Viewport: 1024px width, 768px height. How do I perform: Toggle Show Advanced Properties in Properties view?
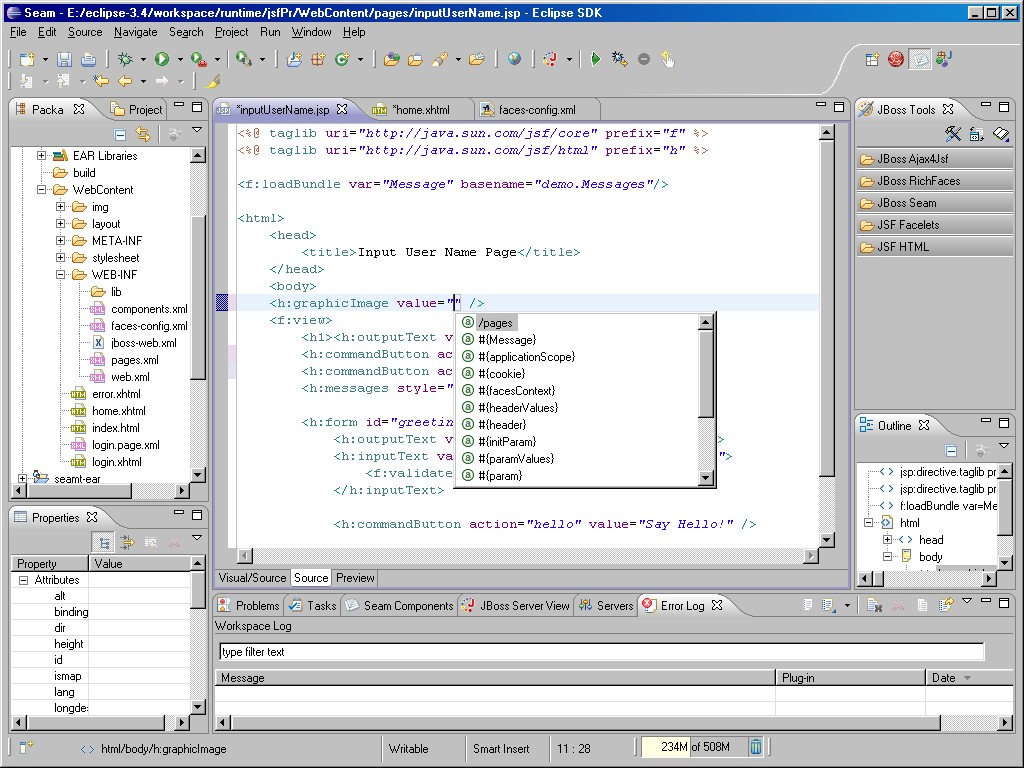127,542
